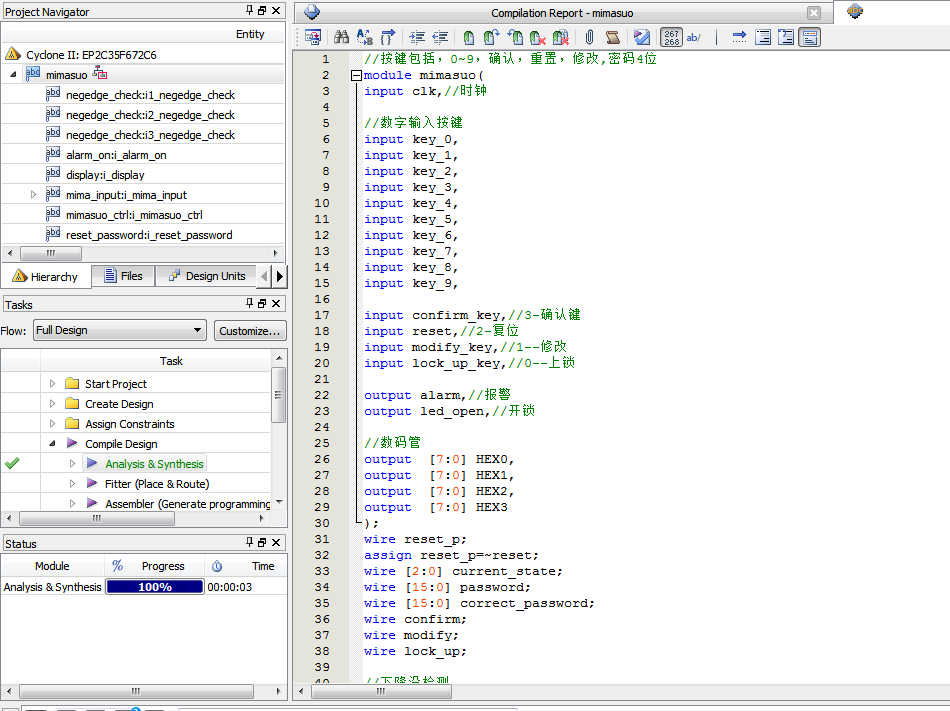The width and height of the screenshot is (950, 711).
Task: Click the first page-layout icon after the blue arrow
Action: point(763,38)
